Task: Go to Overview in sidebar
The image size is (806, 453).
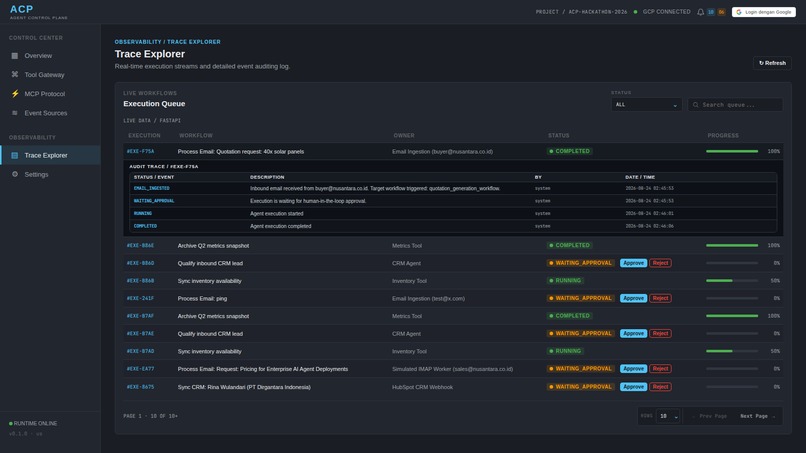Action: (x=50, y=56)
